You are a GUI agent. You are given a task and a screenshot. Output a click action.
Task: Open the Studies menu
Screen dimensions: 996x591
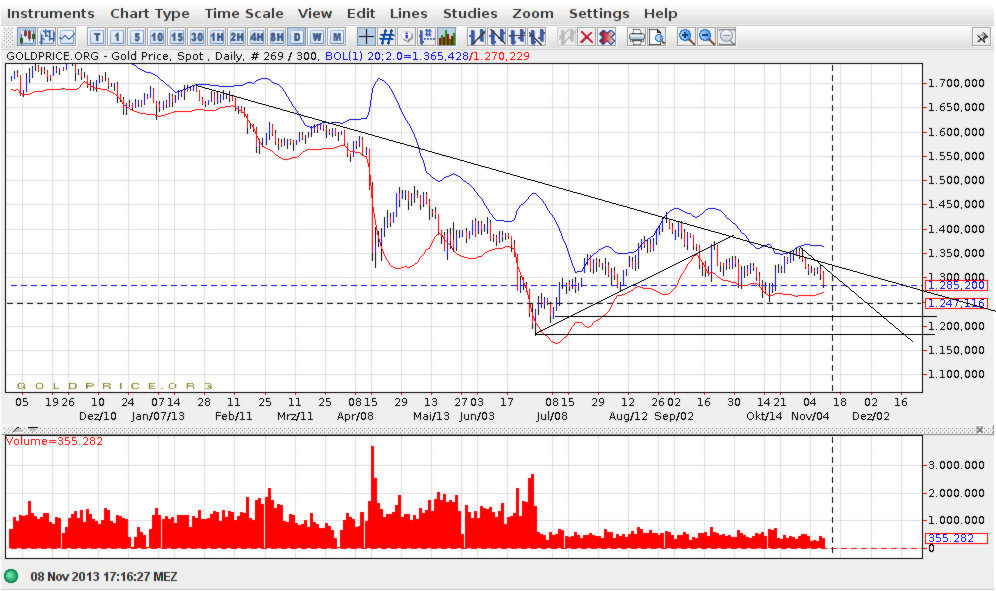click(470, 13)
